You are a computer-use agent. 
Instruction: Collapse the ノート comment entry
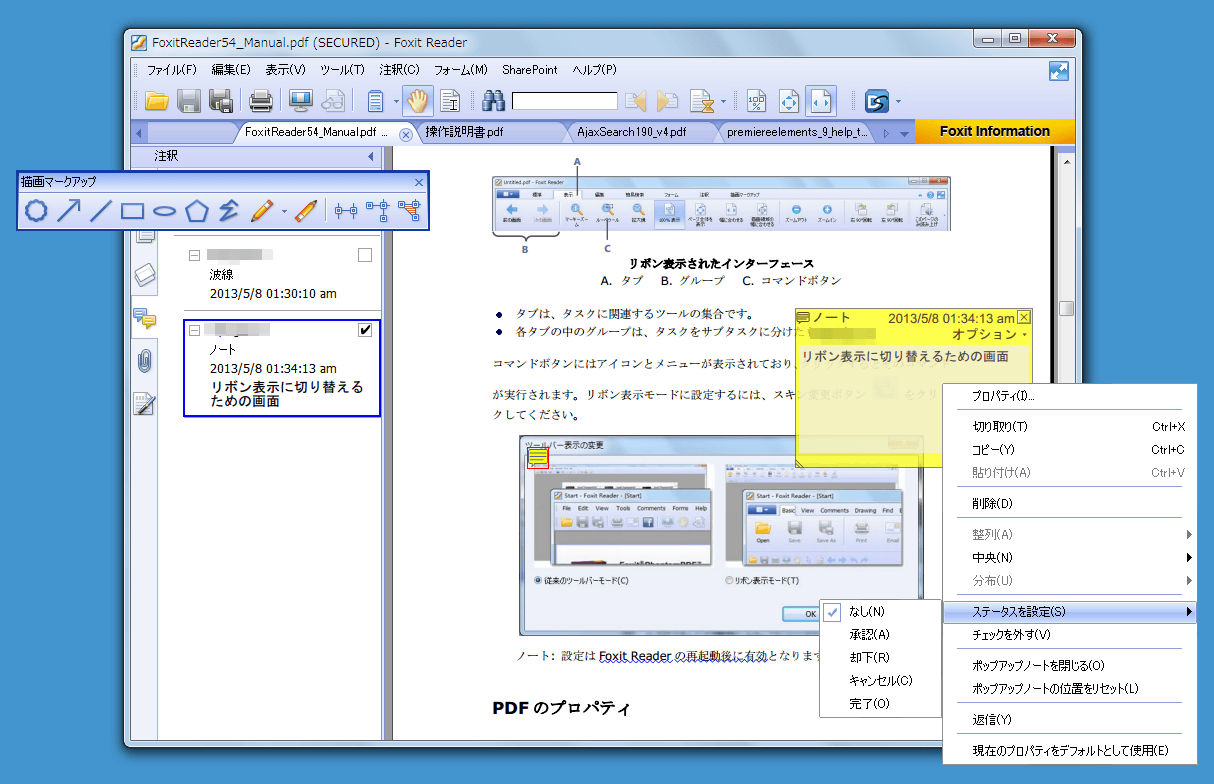(x=195, y=331)
